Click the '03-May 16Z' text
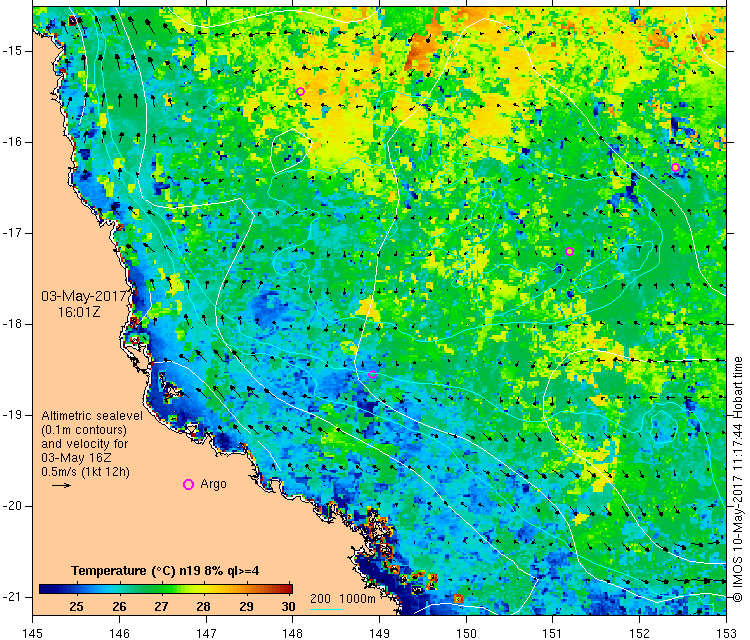The width and height of the screenshot is (750, 640). (76, 457)
